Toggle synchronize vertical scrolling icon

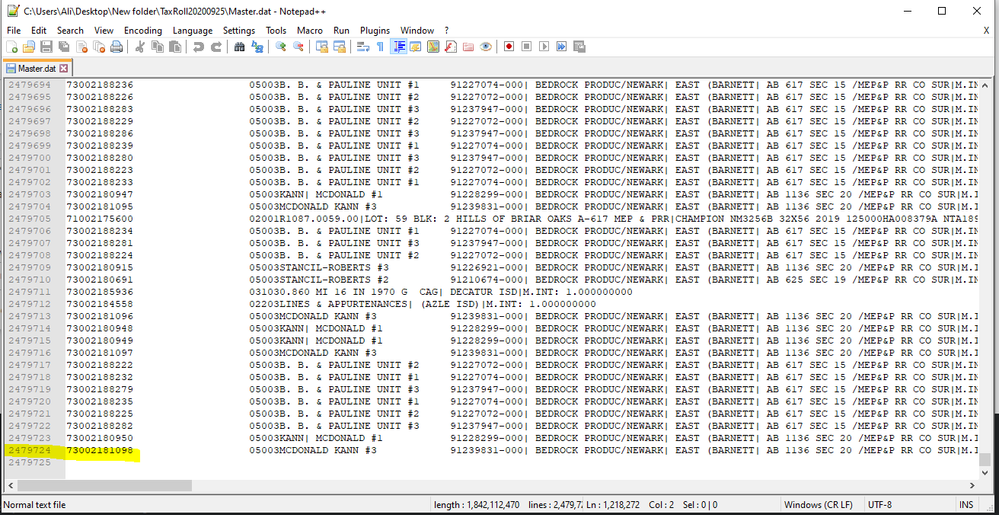click(322, 47)
